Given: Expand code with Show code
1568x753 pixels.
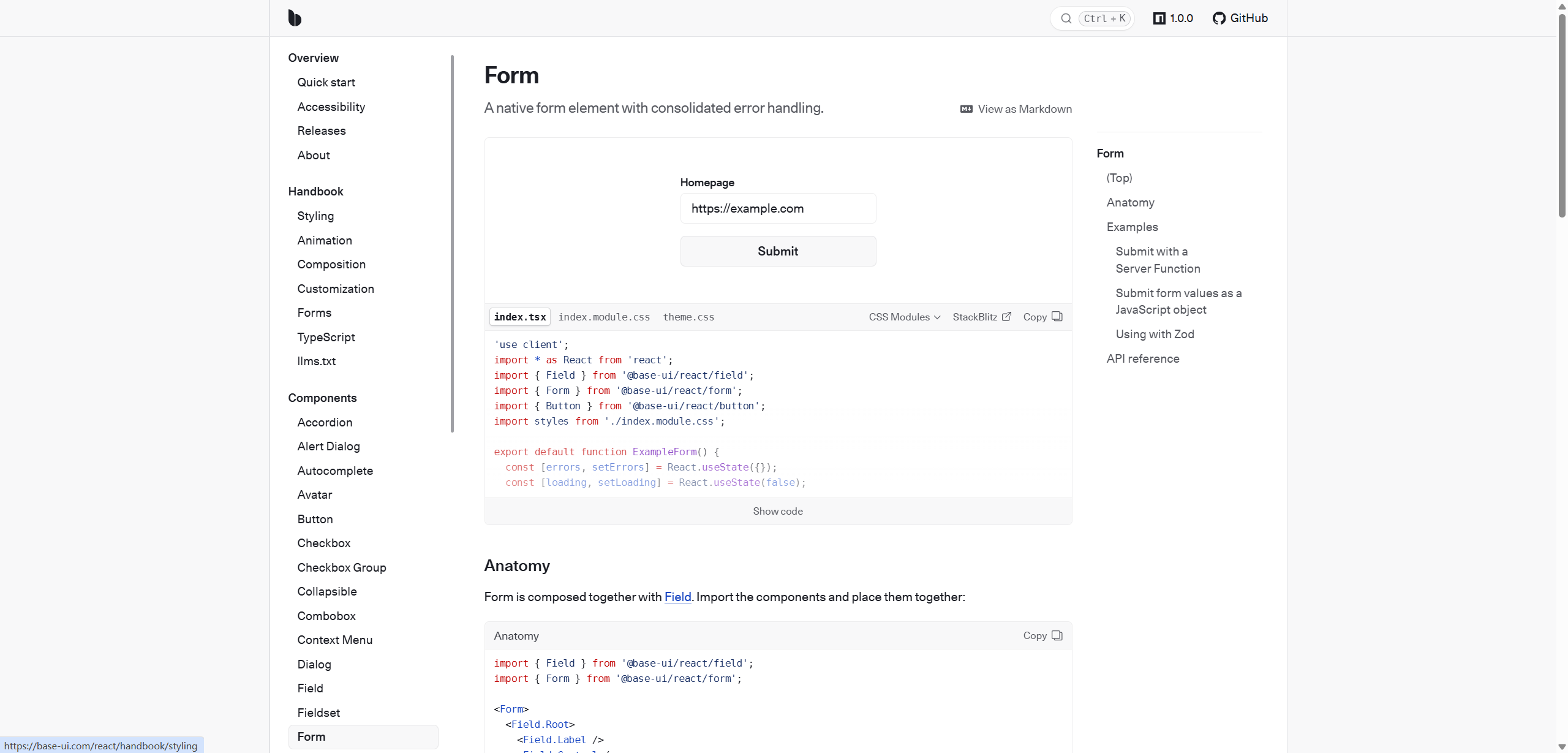Looking at the screenshot, I should [778, 511].
